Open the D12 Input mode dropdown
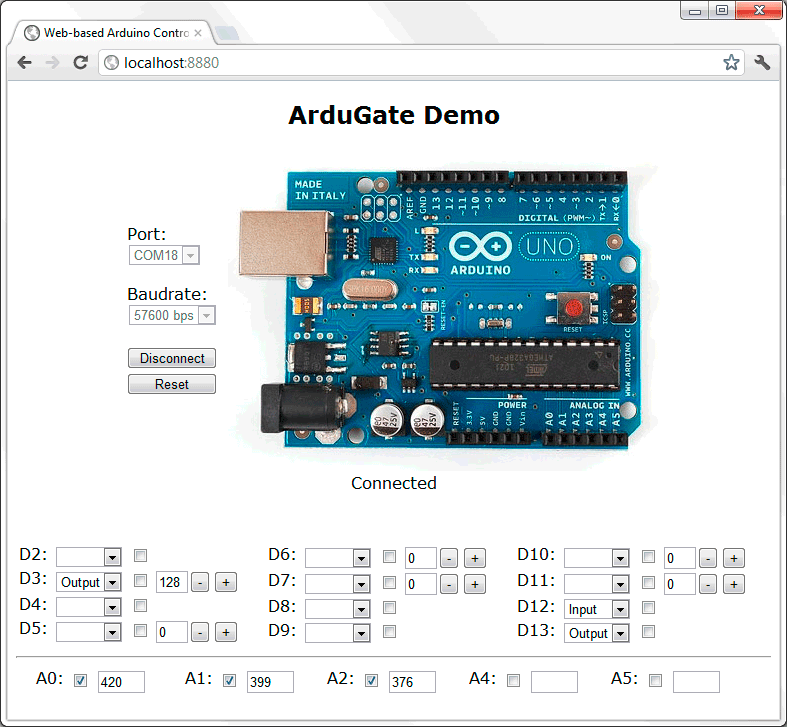Viewport: 787px width, 727px height. pyautogui.click(x=597, y=609)
